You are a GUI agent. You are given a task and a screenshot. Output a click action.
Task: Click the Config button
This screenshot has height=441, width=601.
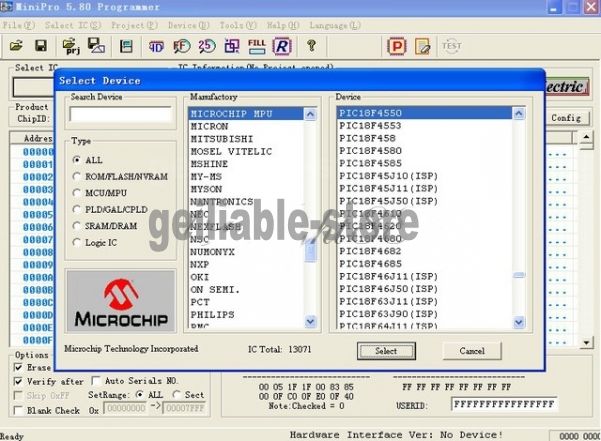point(566,118)
